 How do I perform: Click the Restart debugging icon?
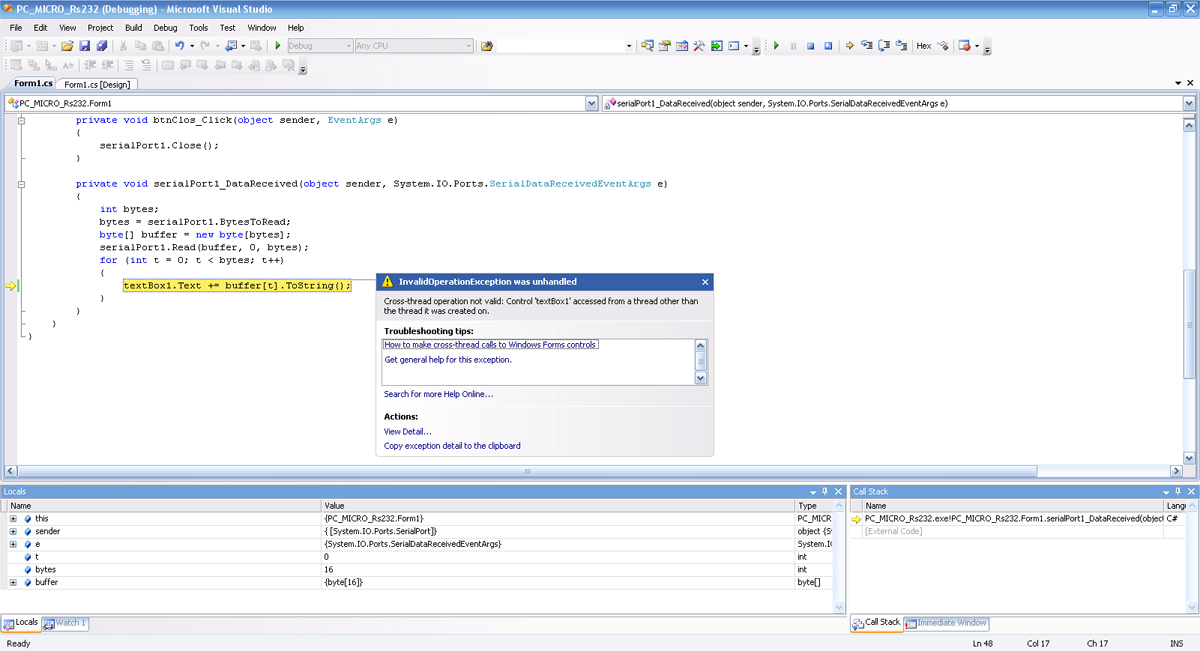tap(828, 46)
